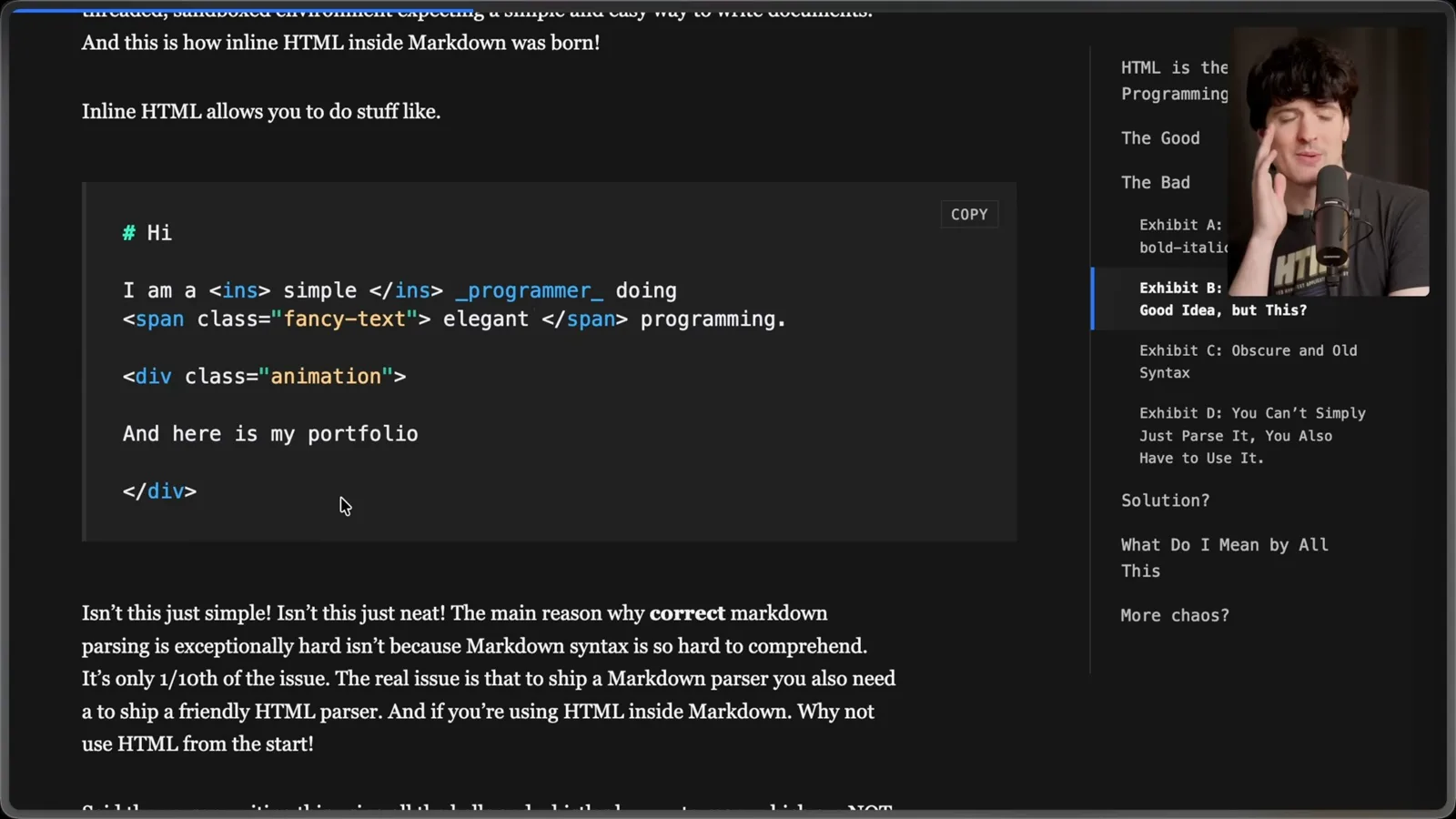Go to 'Exhibit C: Obscure and Old Syntax'
The width and height of the screenshot is (1456, 819).
coord(1249,361)
